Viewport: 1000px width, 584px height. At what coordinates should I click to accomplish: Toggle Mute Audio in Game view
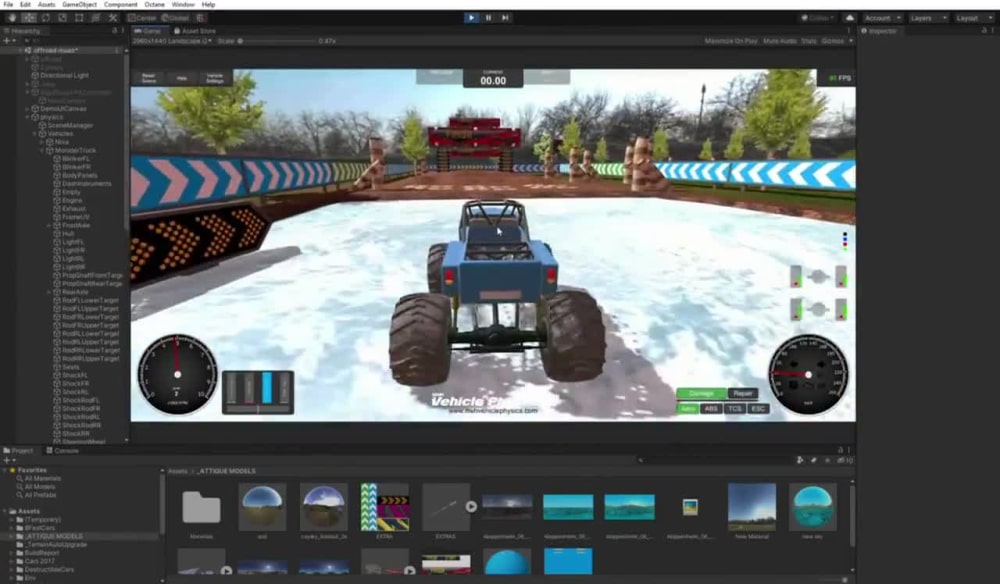780,41
